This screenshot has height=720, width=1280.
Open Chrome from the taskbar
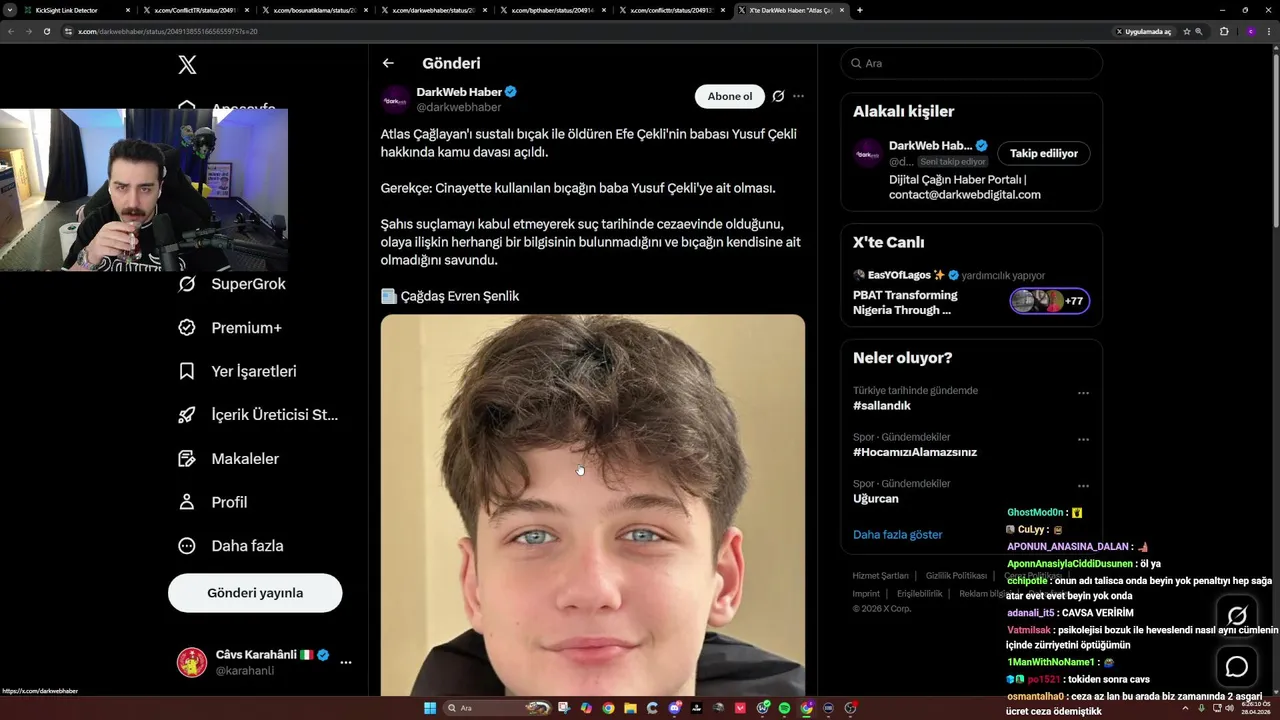coord(608,708)
